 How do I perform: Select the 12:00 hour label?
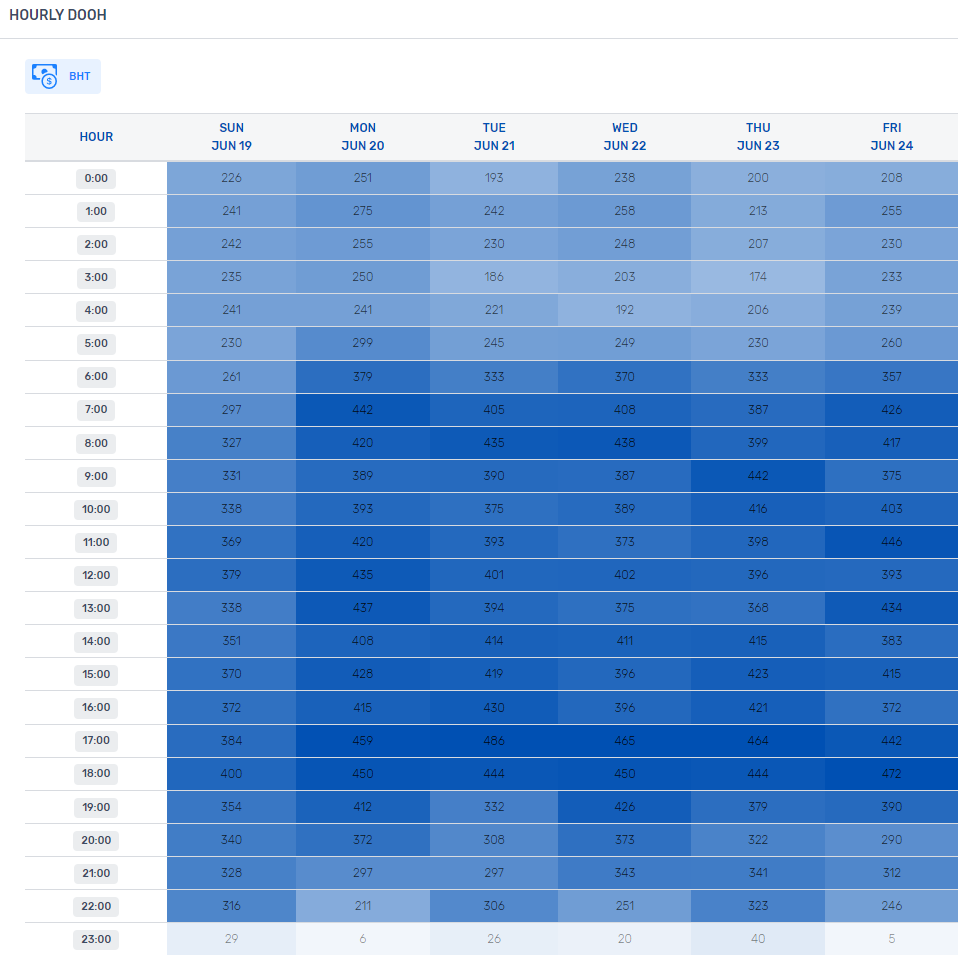pos(96,576)
